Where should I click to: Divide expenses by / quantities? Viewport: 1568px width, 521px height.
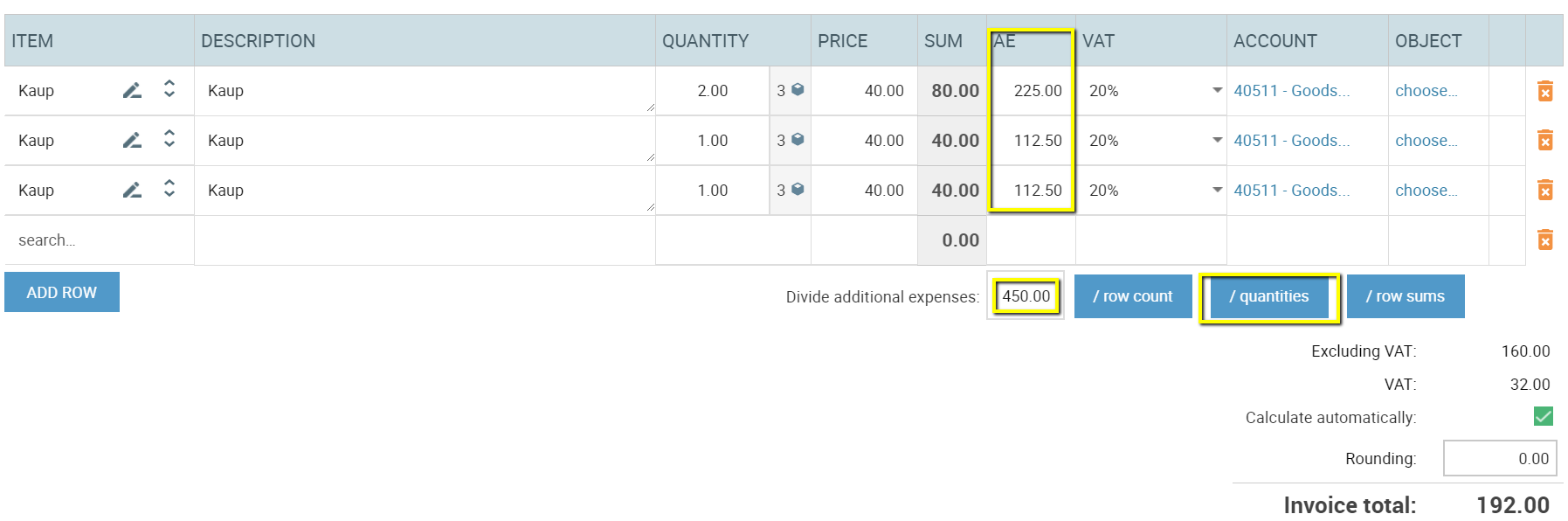(x=1269, y=296)
